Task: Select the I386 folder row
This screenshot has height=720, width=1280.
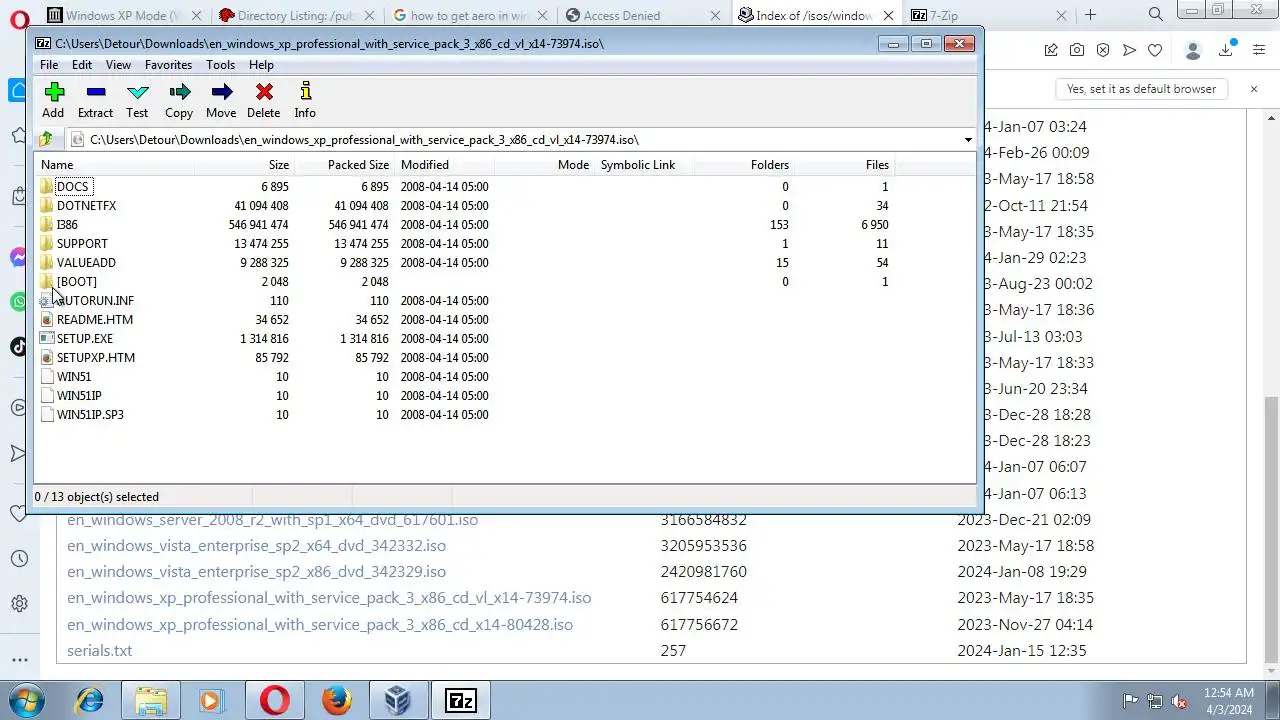Action: pos(505,225)
